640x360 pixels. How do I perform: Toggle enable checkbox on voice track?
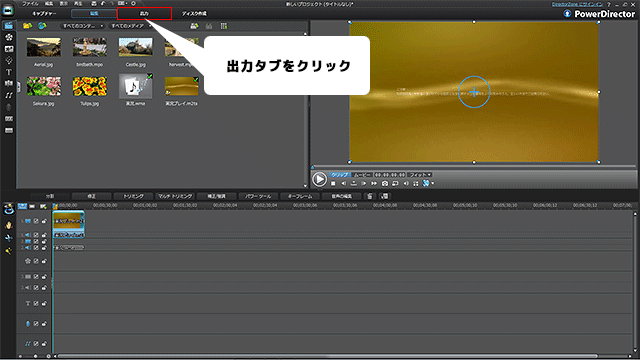[x=36, y=324]
